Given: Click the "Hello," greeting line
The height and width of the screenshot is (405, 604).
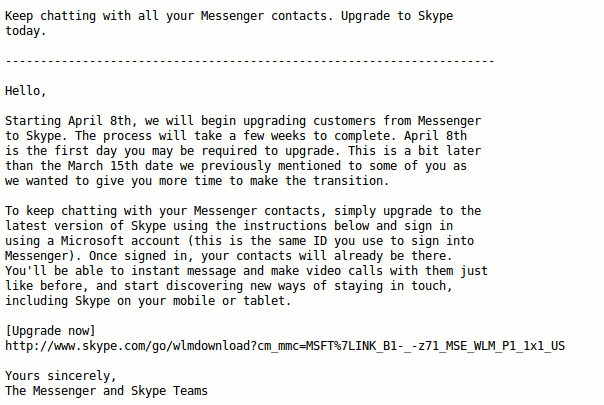Looking at the screenshot, I should 26,91.
